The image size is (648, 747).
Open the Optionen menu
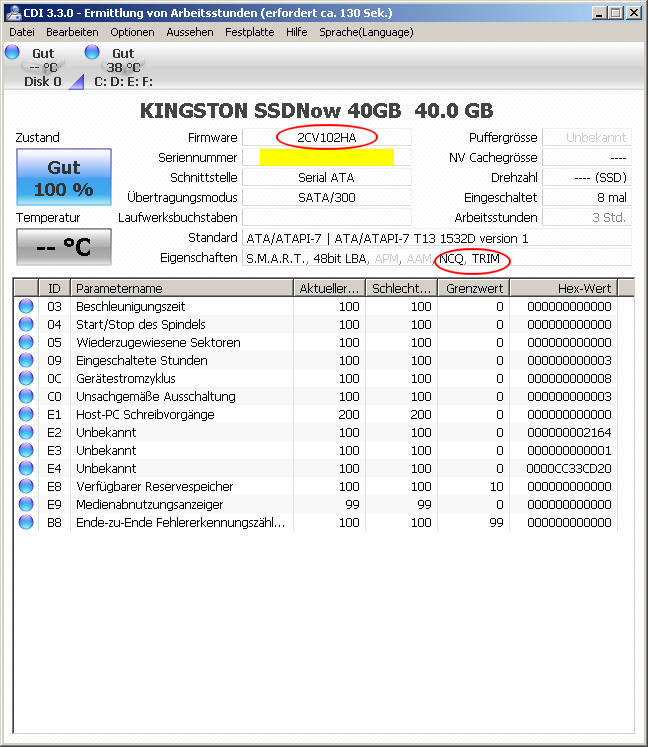pyautogui.click(x=132, y=32)
